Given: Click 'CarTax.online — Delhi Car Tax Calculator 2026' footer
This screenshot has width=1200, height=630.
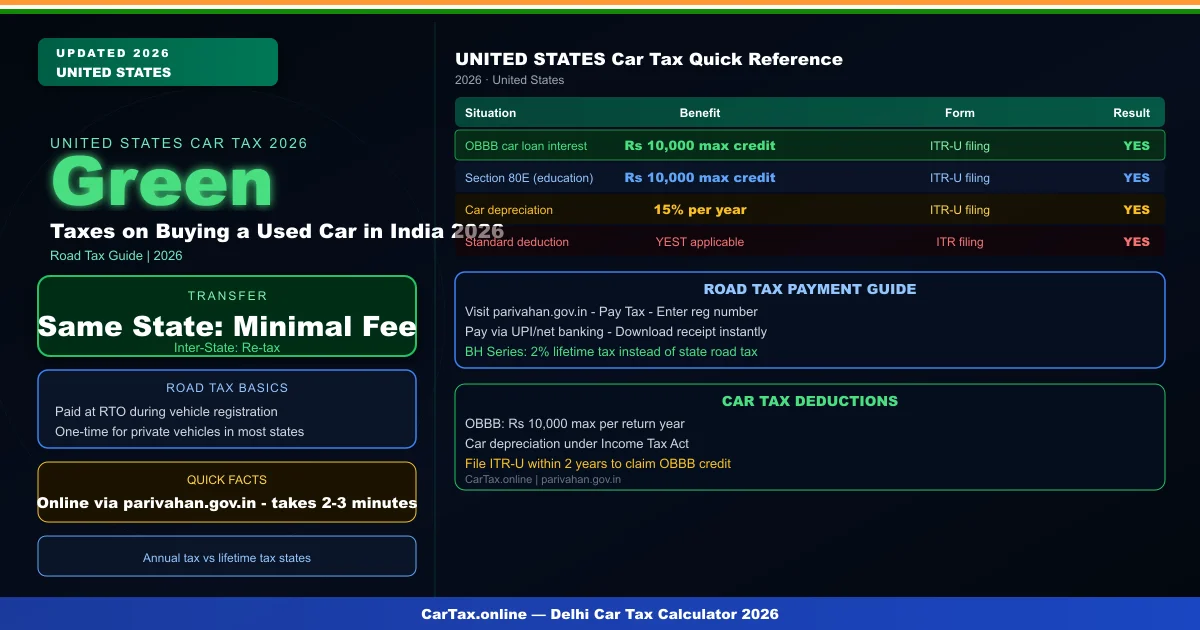Looking at the screenshot, I should (600, 614).
